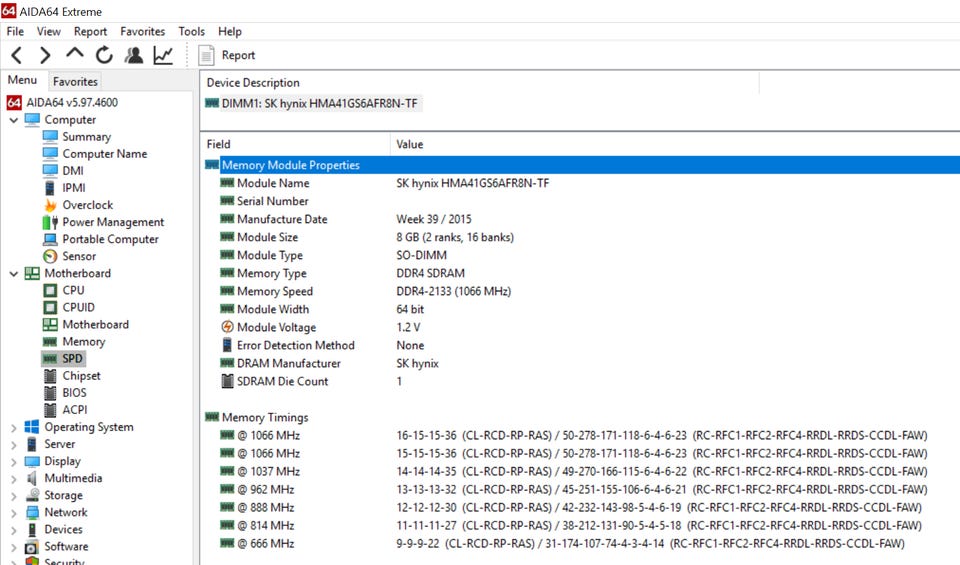Select the BIOS chip icon
960x565 pixels.
[50, 393]
